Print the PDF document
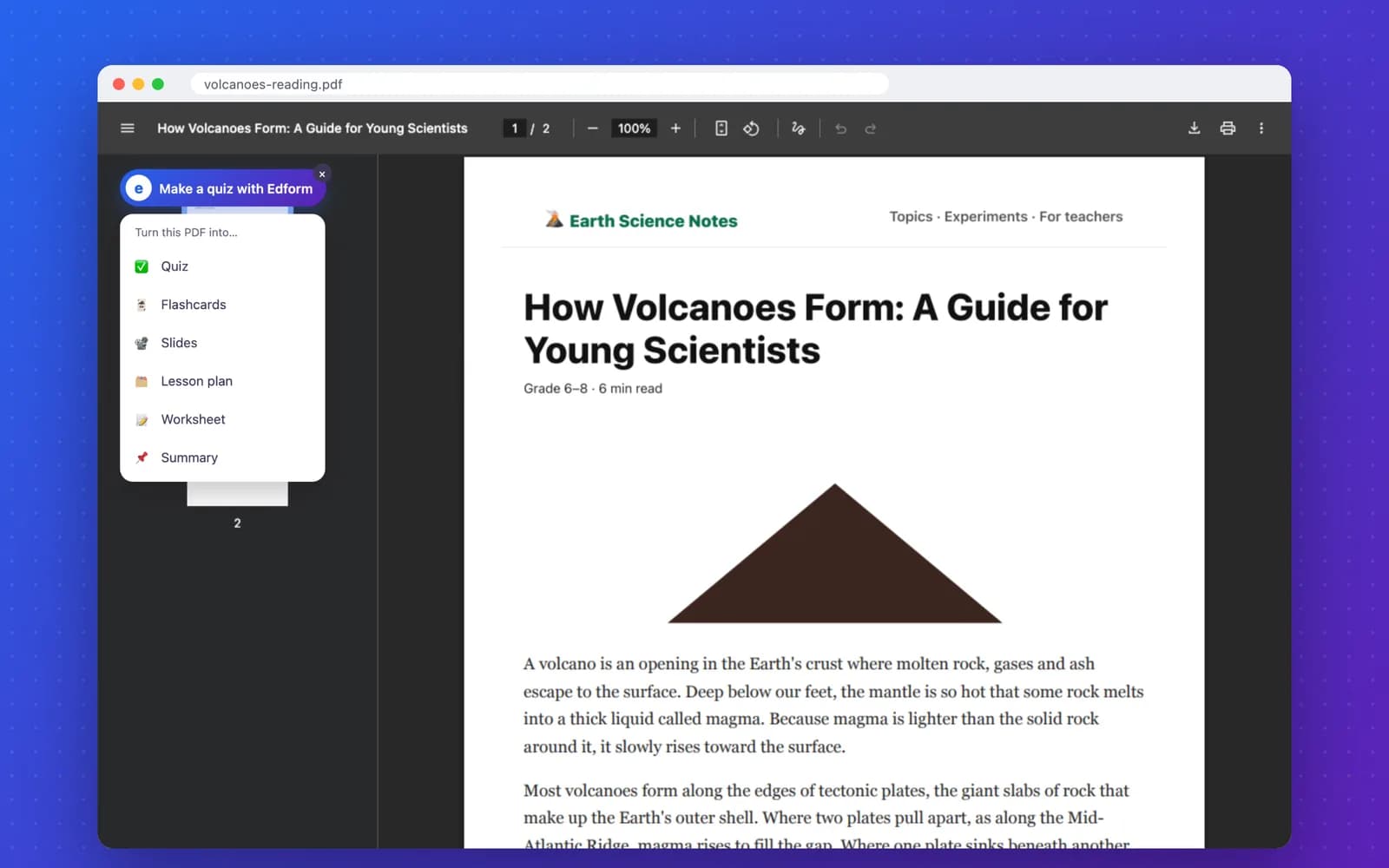This screenshot has height=868, width=1389. [1228, 128]
